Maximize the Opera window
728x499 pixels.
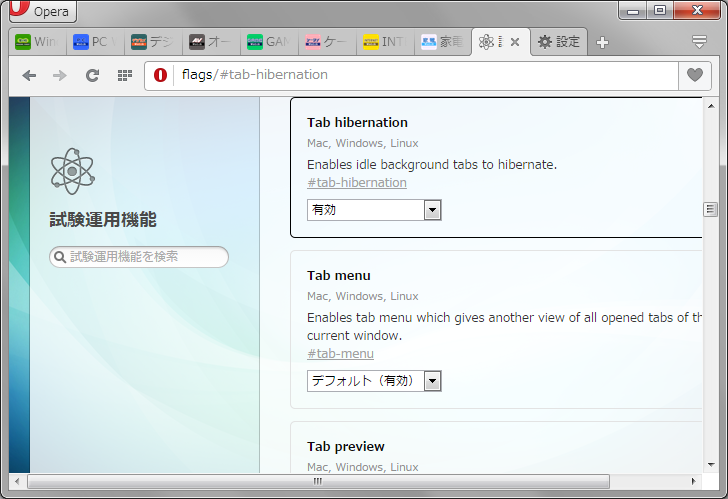(660, 10)
